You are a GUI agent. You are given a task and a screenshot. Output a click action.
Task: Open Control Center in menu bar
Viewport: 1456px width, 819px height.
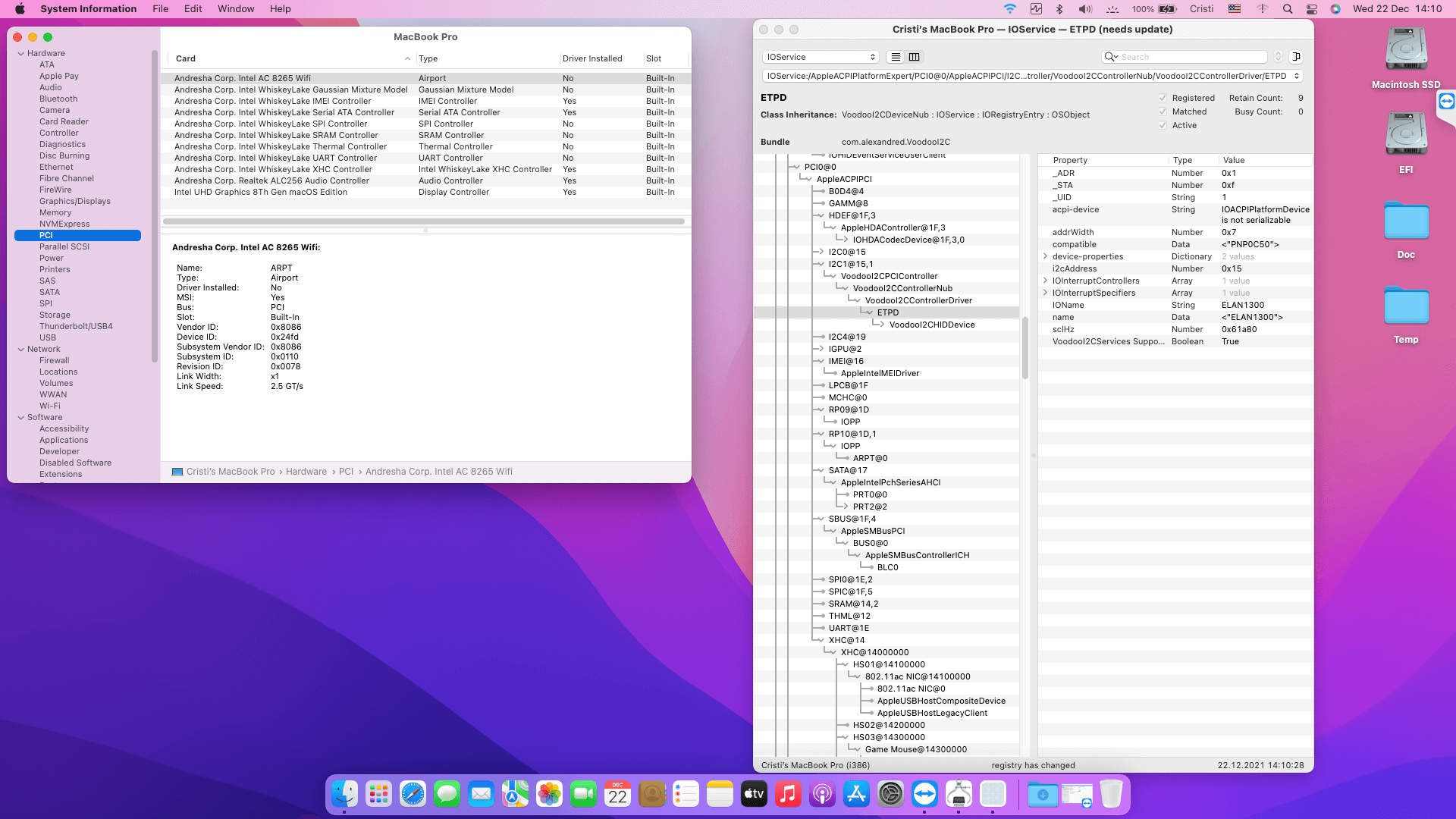pyautogui.click(x=1312, y=9)
